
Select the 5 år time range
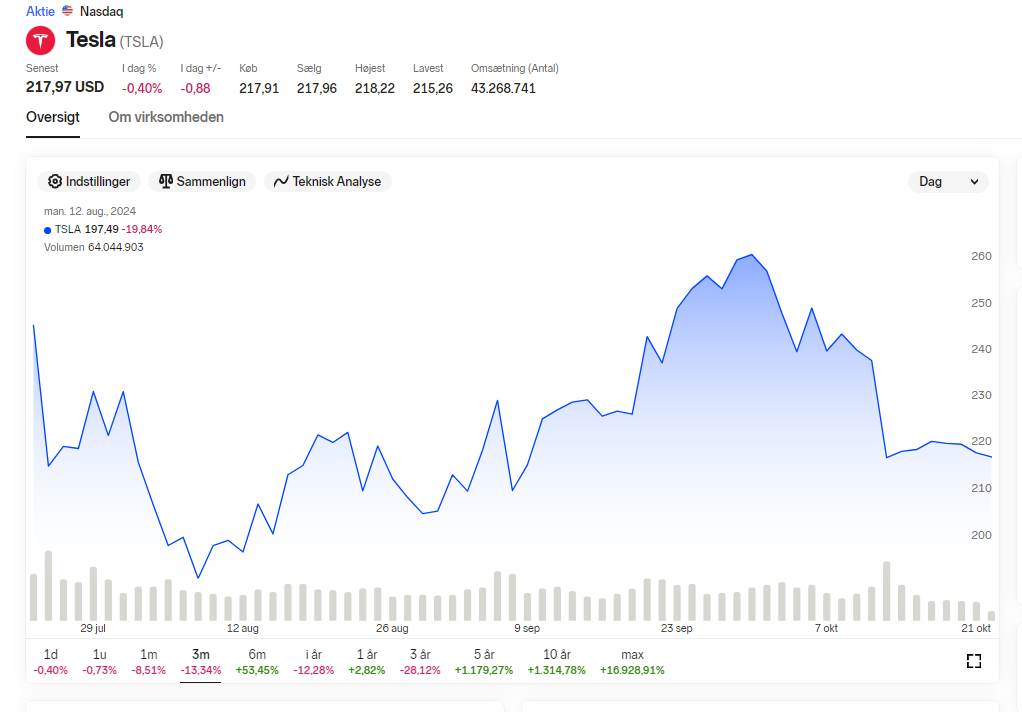tap(484, 662)
